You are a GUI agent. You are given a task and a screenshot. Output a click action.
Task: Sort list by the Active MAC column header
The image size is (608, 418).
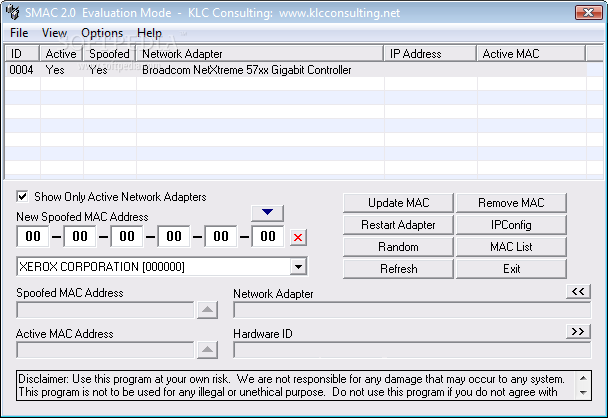coord(531,54)
